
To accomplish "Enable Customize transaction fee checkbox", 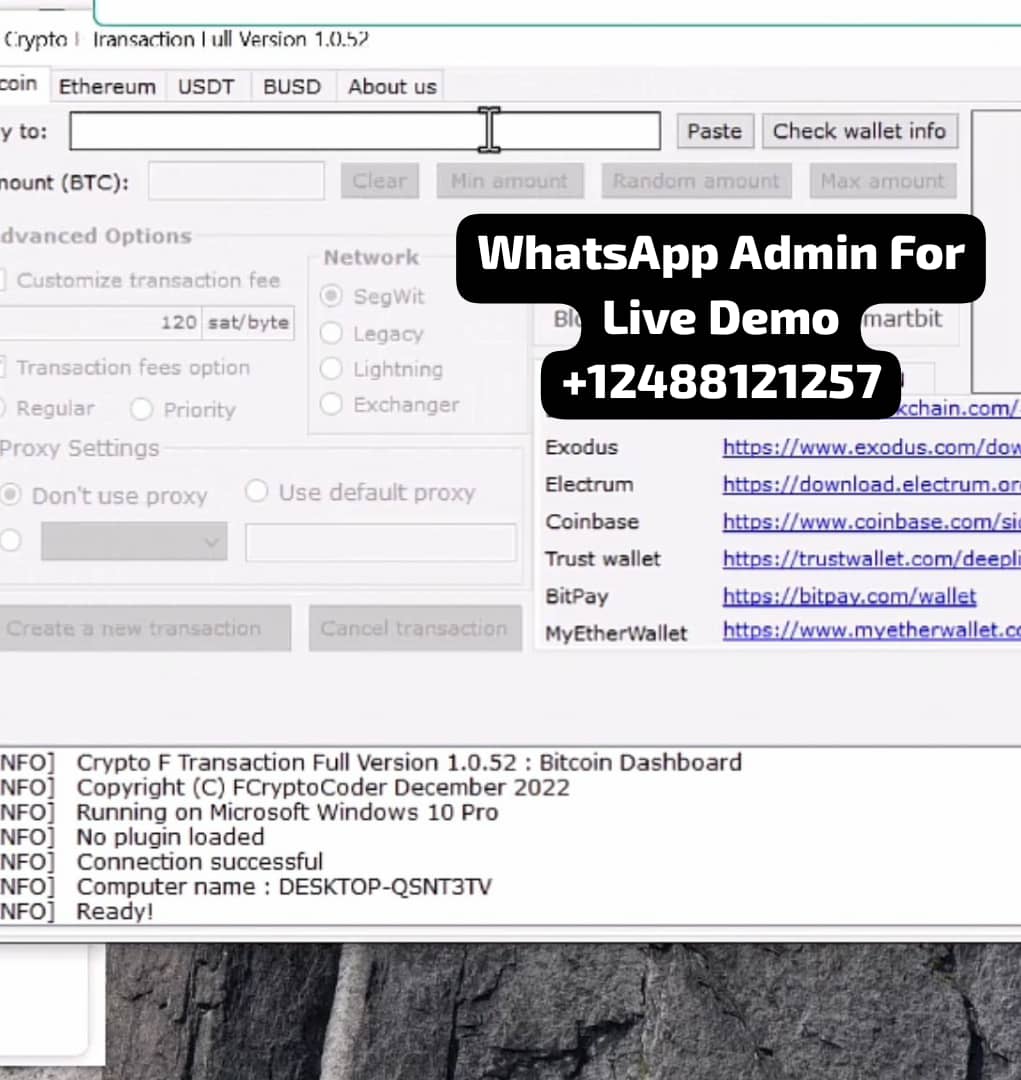I will click(4, 281).
